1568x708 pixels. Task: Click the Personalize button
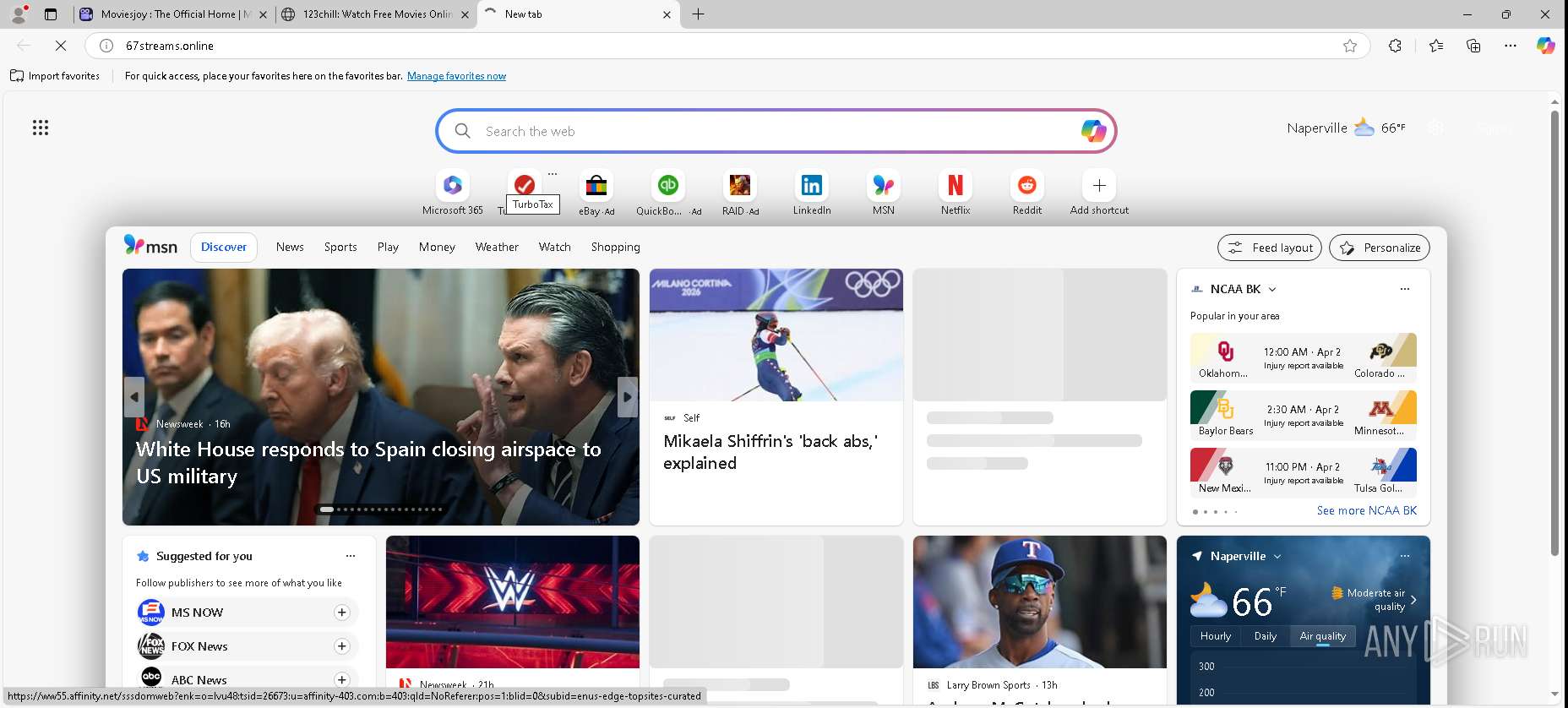(x=1380, y=248)
